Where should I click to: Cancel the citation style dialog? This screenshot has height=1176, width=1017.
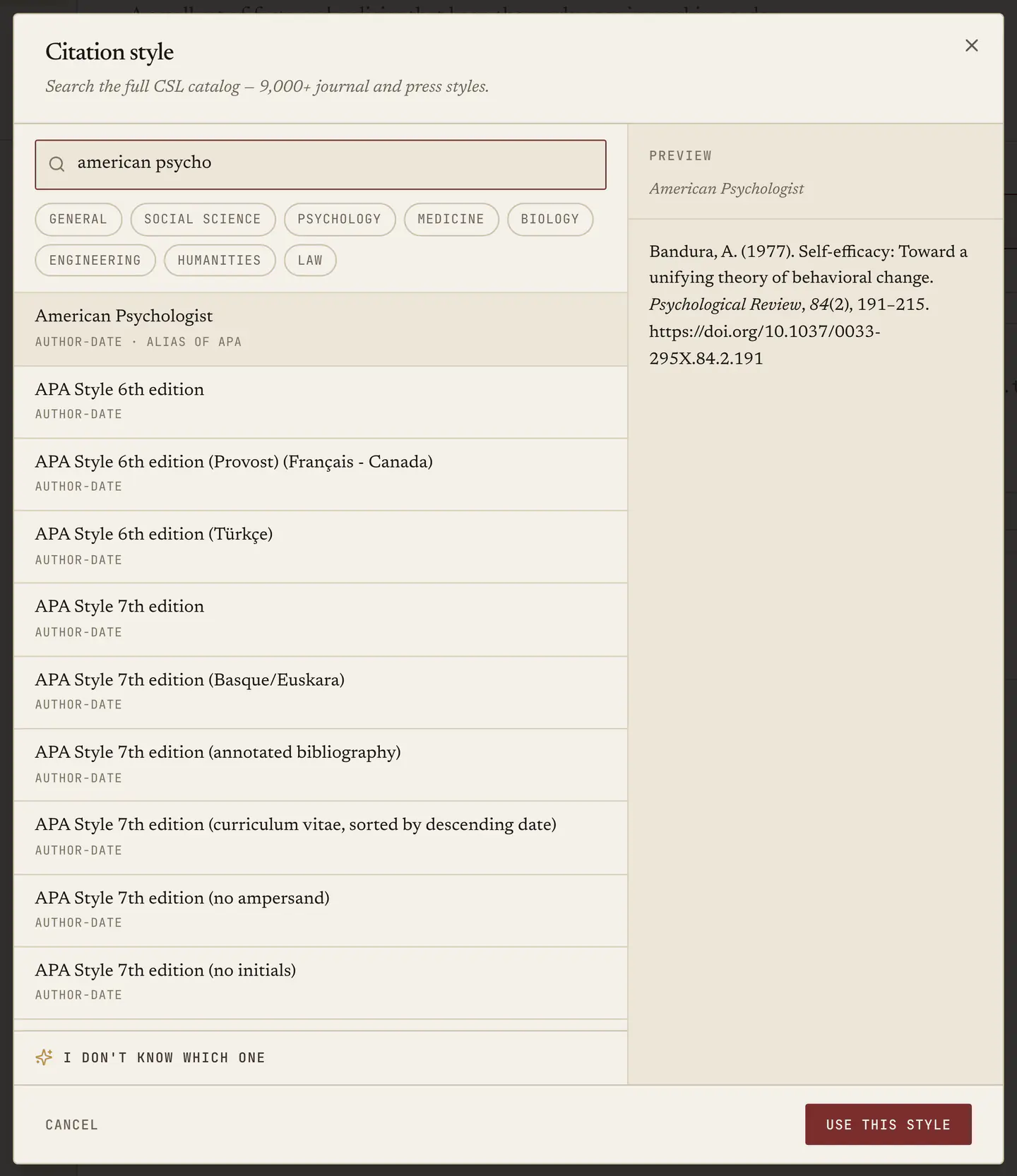coord(72,1124)
